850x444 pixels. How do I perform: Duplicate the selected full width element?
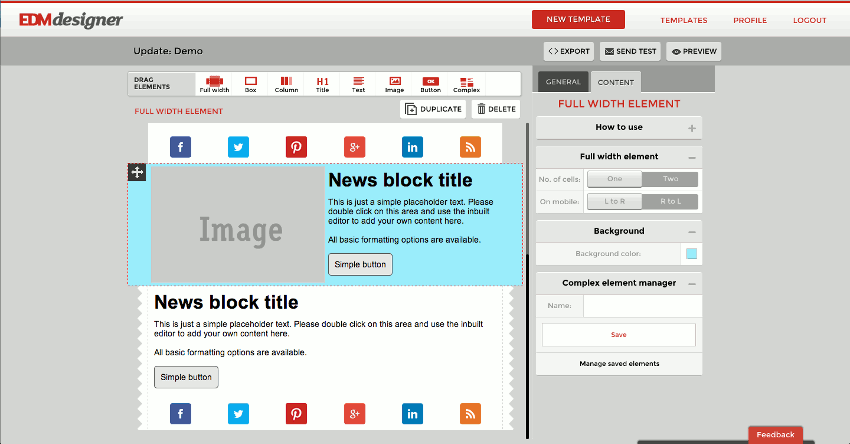pos(433,109)
